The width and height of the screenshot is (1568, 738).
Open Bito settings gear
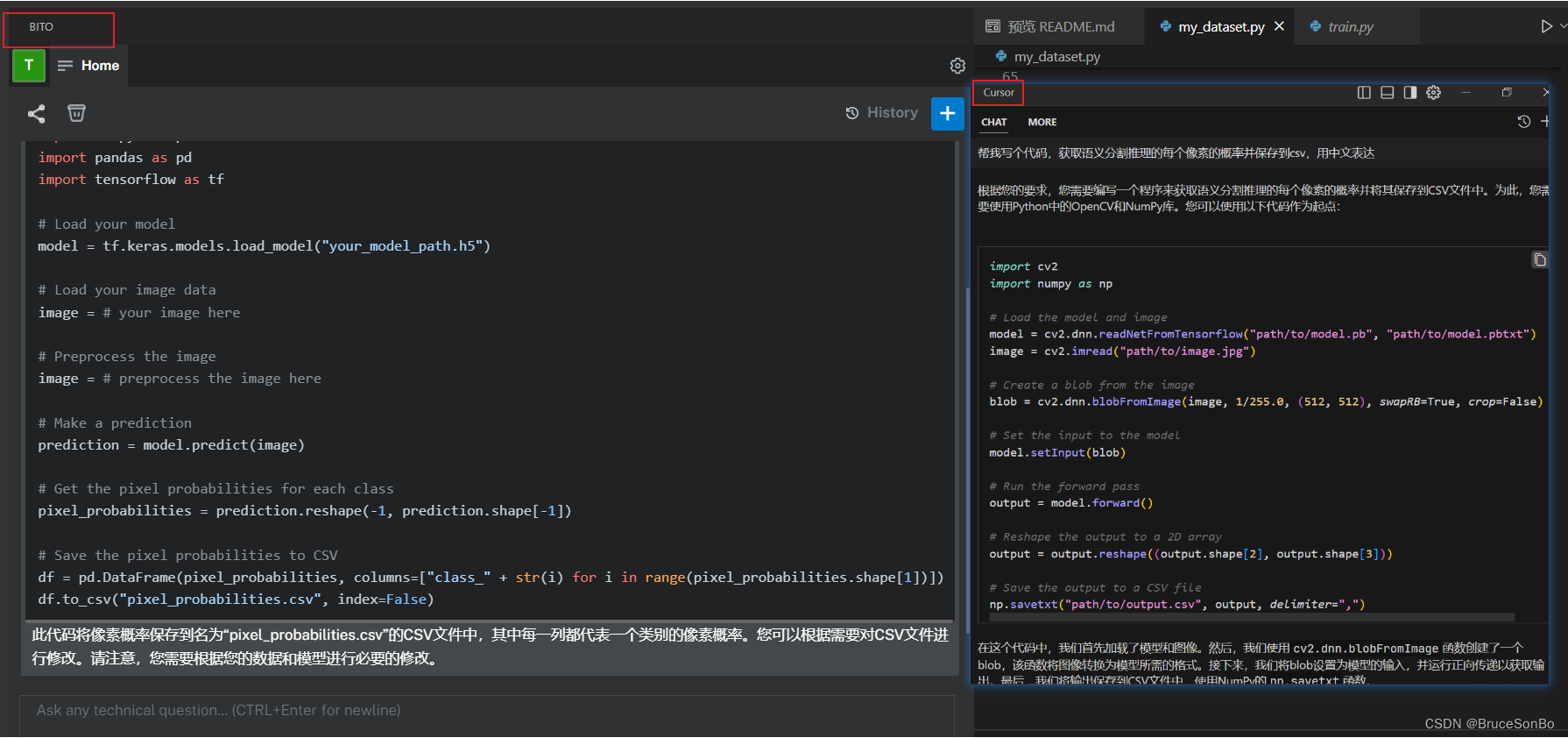(957, 66)
